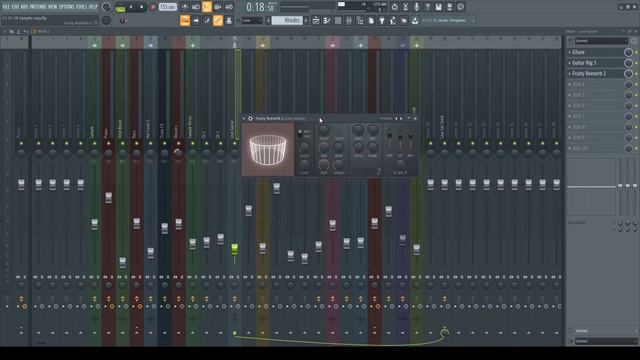Image resolution: width=640 pixels, height=360 pixels.
Task: Open the OPTIONS menu
Action: point(67,7)
